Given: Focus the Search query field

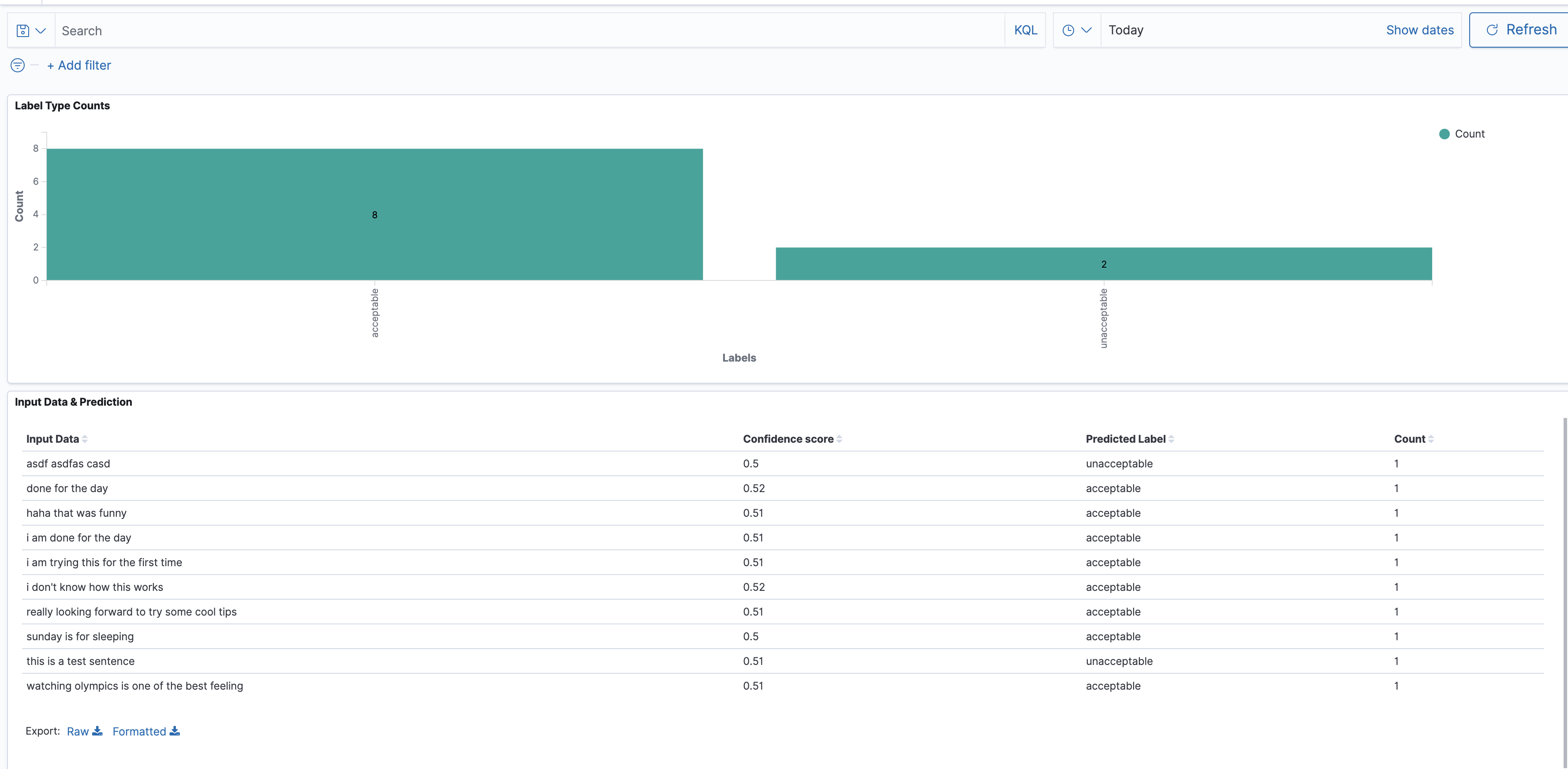Looking at the screenshot, I should (x=530, y=30).
